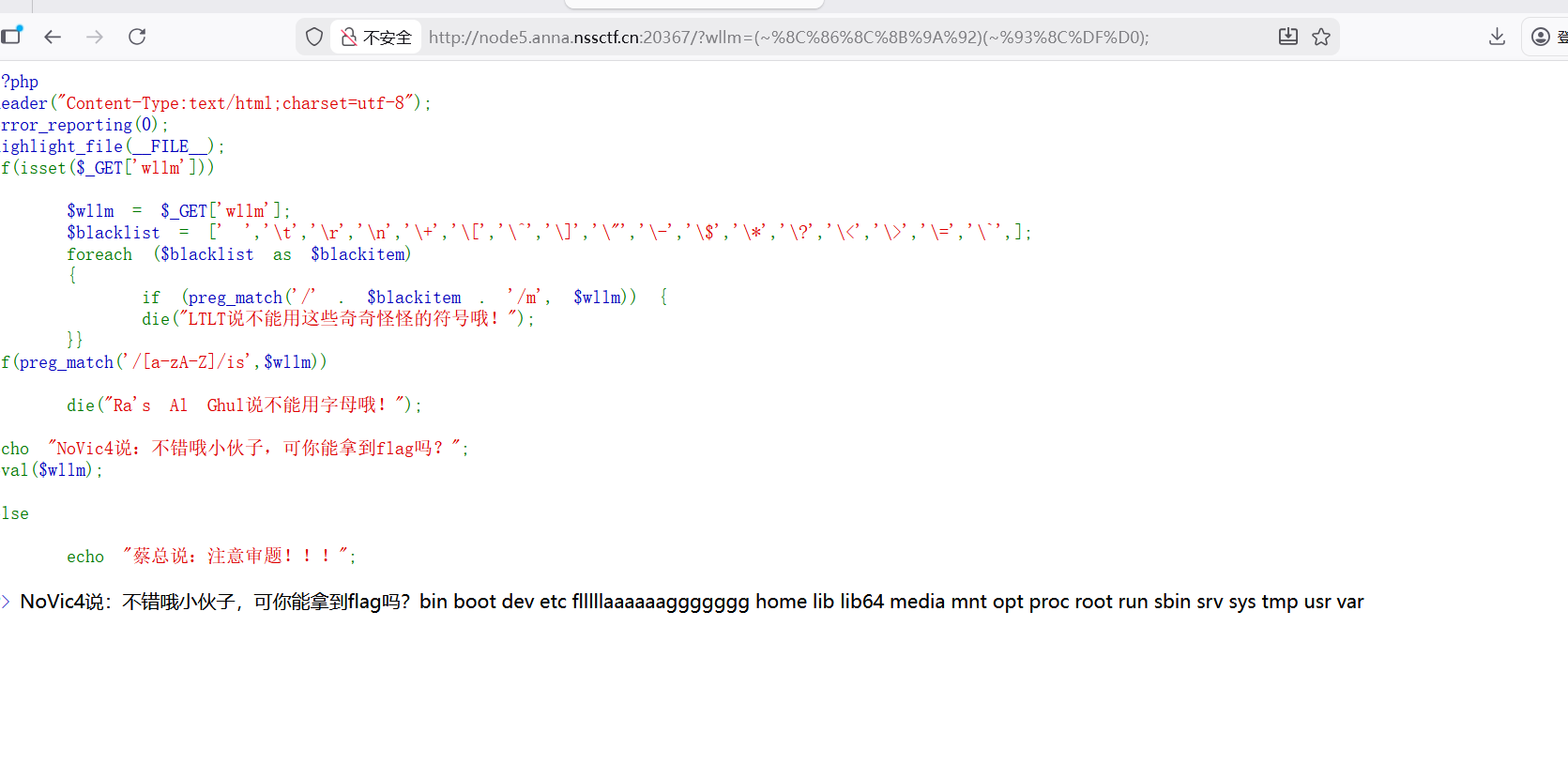Go back to the previous page
The height and width of the screenshot is (764, 1568).
point(53,37)
